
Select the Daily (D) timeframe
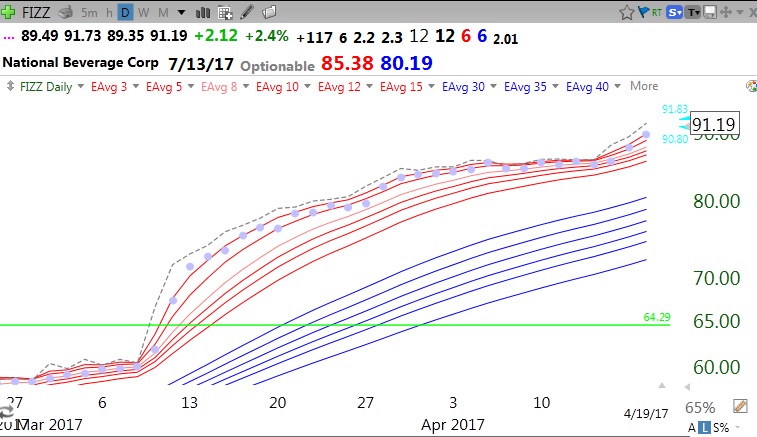pos(125,13)
